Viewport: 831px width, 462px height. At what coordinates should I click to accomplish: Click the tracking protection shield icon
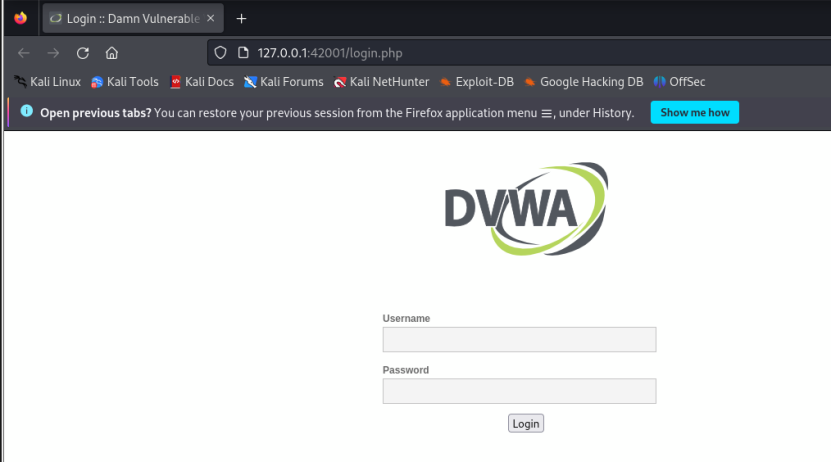coord(220,53)
